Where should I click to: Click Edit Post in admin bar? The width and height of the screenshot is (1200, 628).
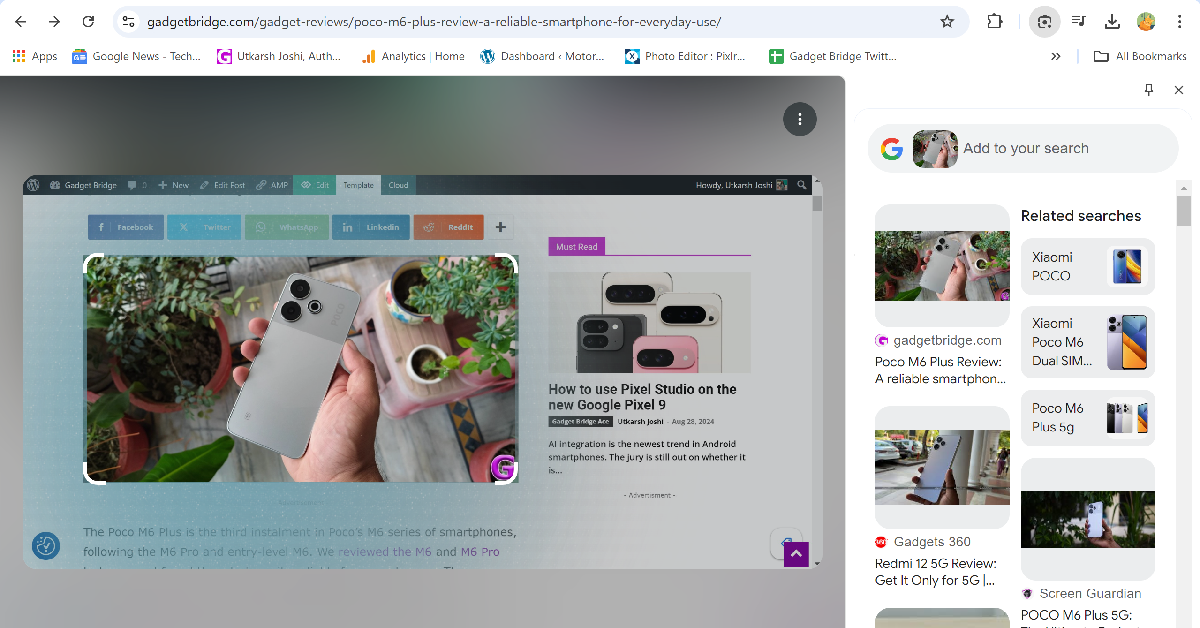222,185
